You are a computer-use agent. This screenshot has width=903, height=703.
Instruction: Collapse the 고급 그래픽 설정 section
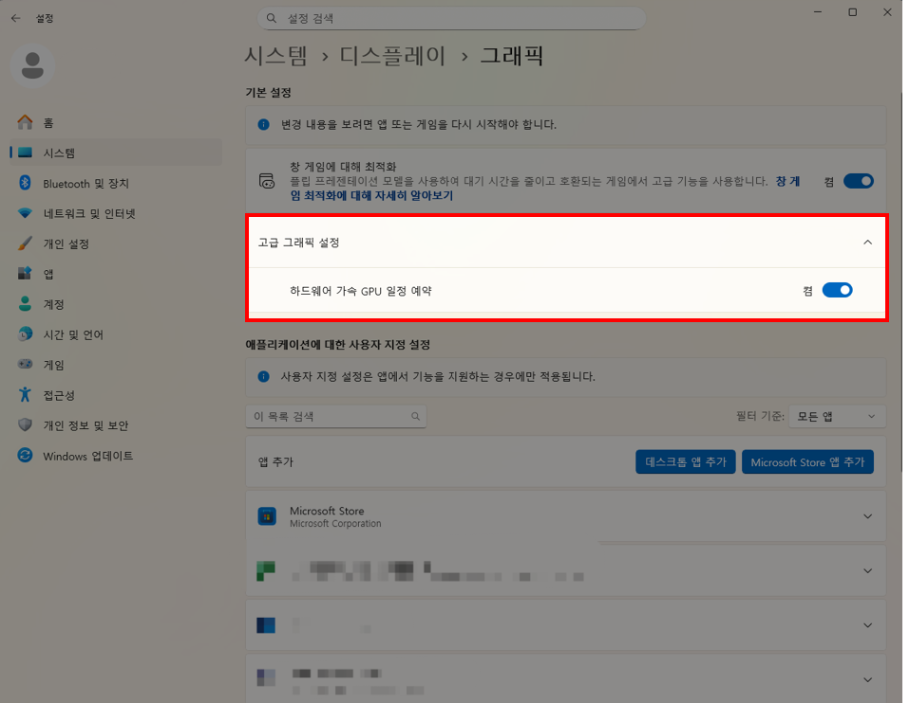point(867,242)
